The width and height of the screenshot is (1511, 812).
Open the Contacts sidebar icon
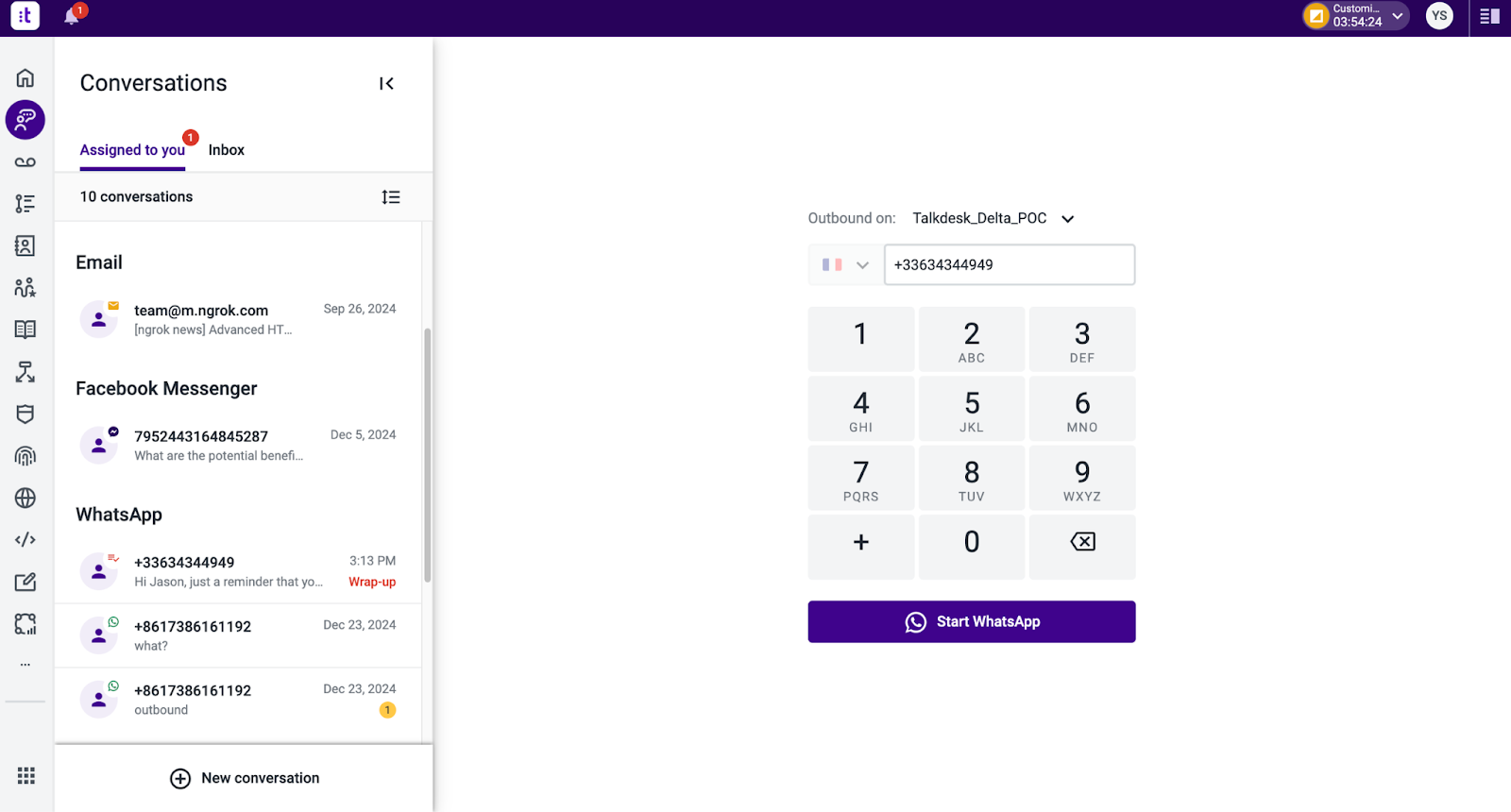coord(25,245)
